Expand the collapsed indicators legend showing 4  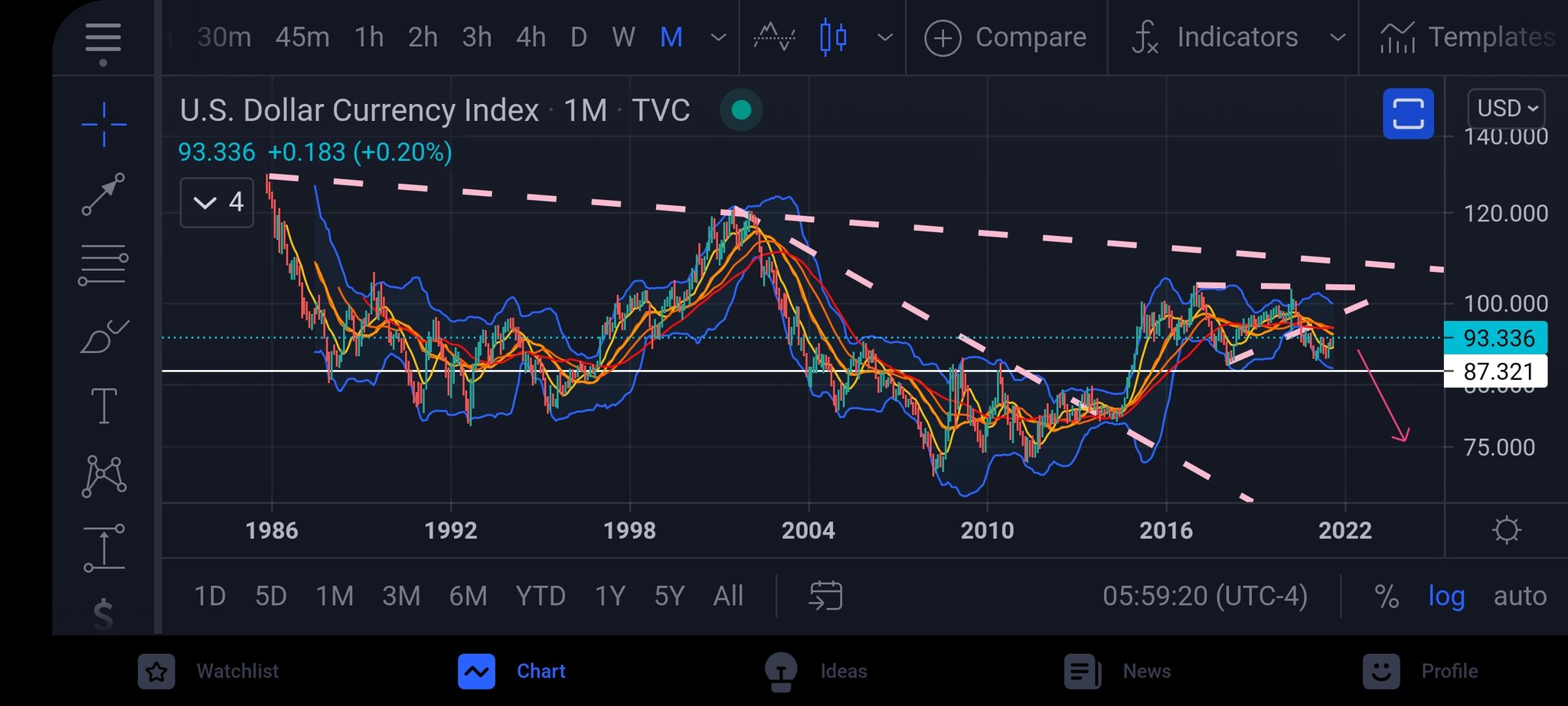click(217, 202)
